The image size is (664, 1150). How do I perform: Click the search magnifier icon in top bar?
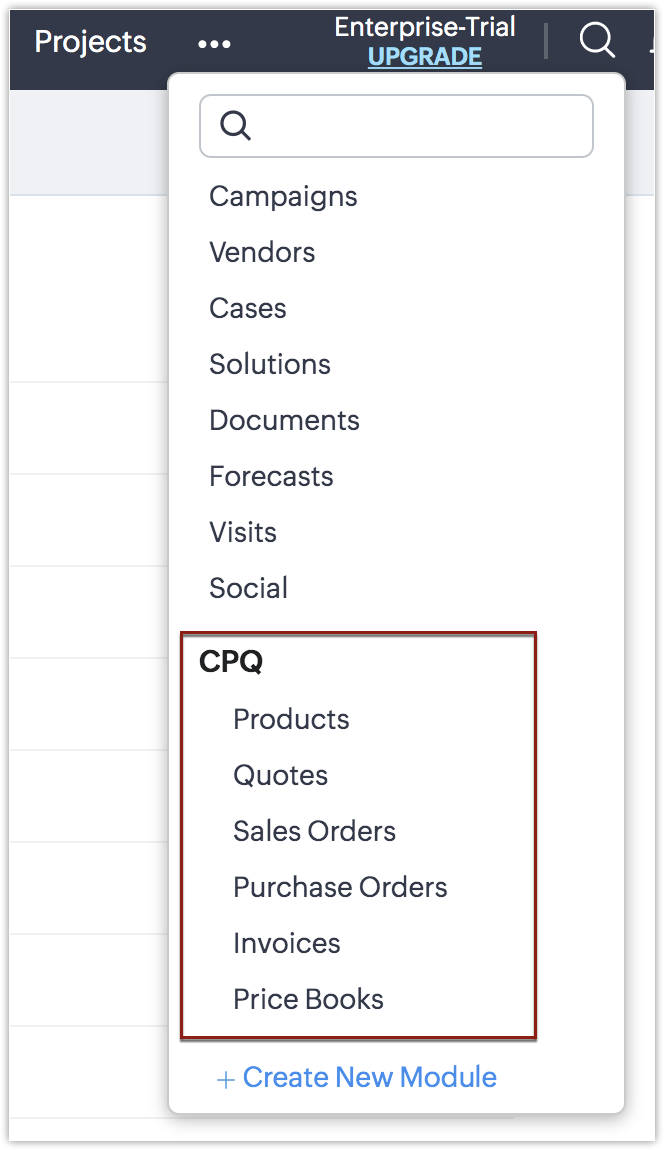(x=597, y=41)
